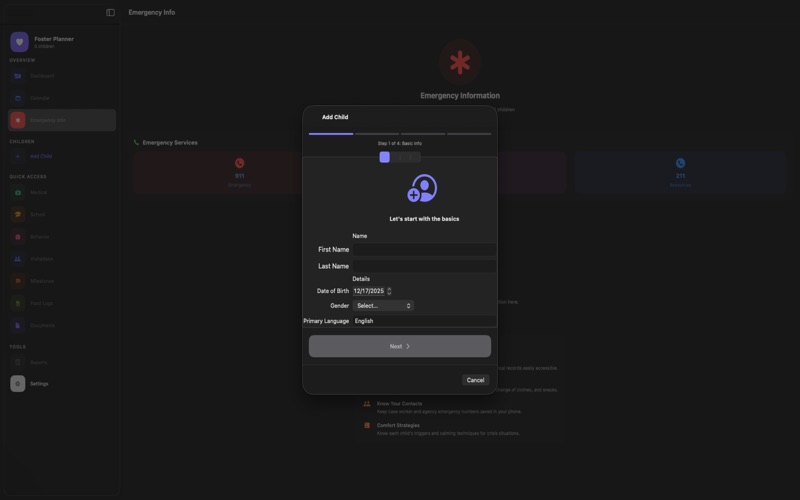Image resolution: width=800 pixels, height=500 pixels.
Task: Click the large red asterisk emergency icon
Action: tap(460, 62)
